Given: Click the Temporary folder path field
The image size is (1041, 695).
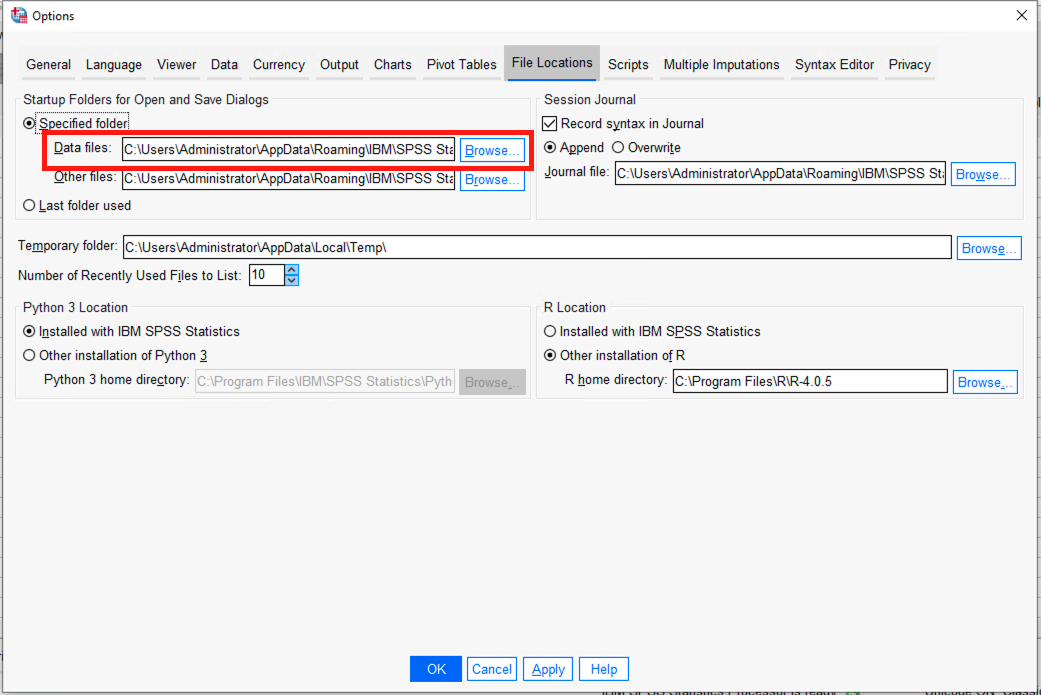Looking at the screenshot, I should (537, 248).
